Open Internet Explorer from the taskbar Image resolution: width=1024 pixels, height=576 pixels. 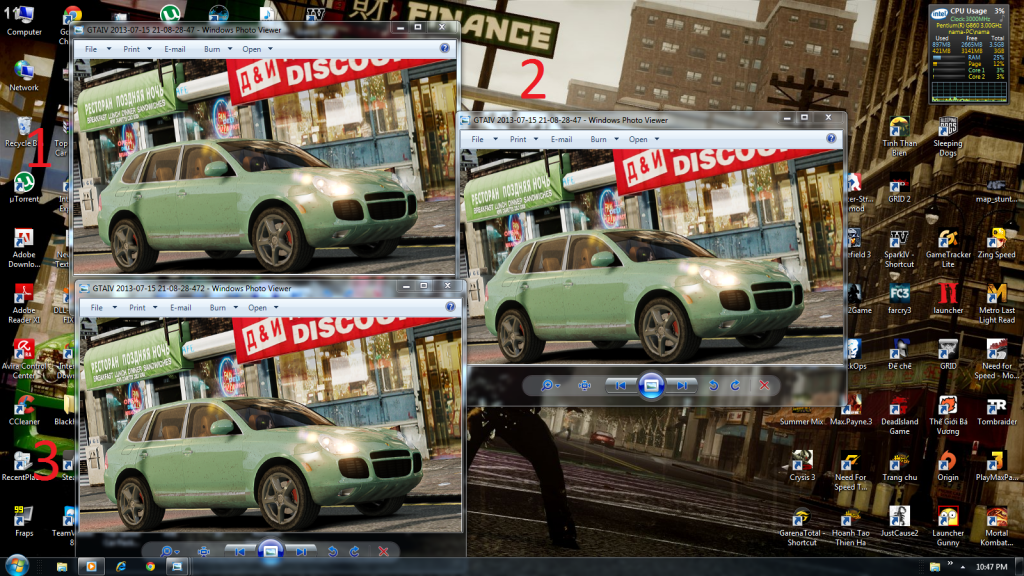pyautogui.click(x=121, y=566)
